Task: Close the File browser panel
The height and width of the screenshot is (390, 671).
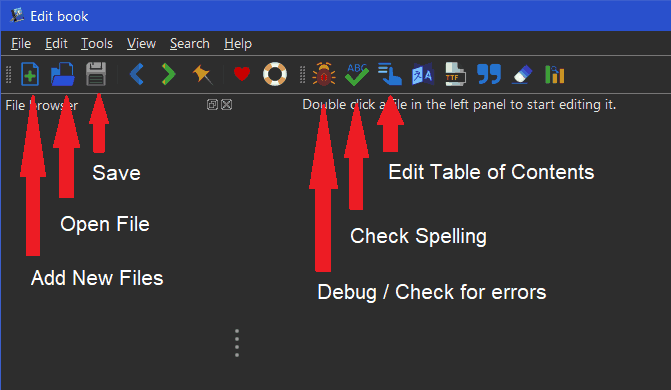Action: [227, 105]
